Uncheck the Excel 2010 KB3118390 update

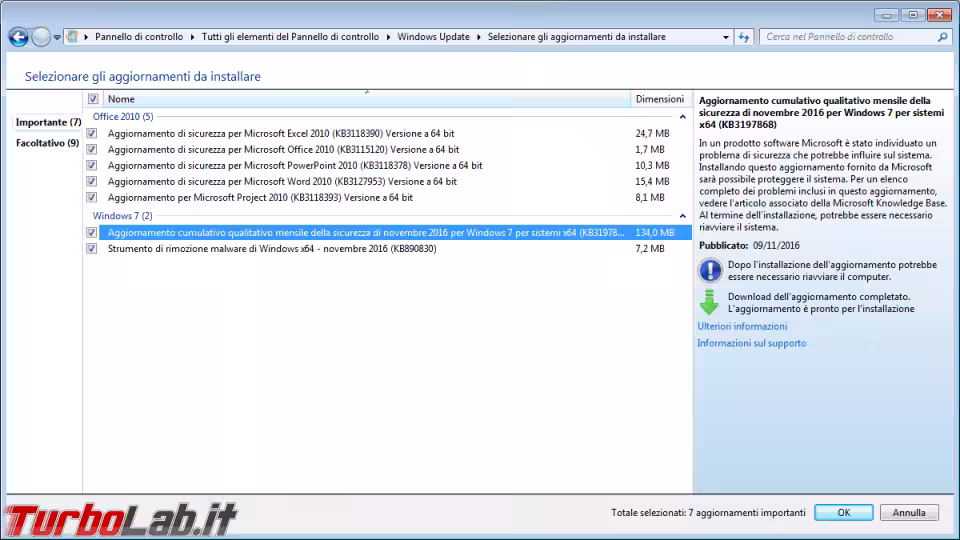[x=92, y=133]
